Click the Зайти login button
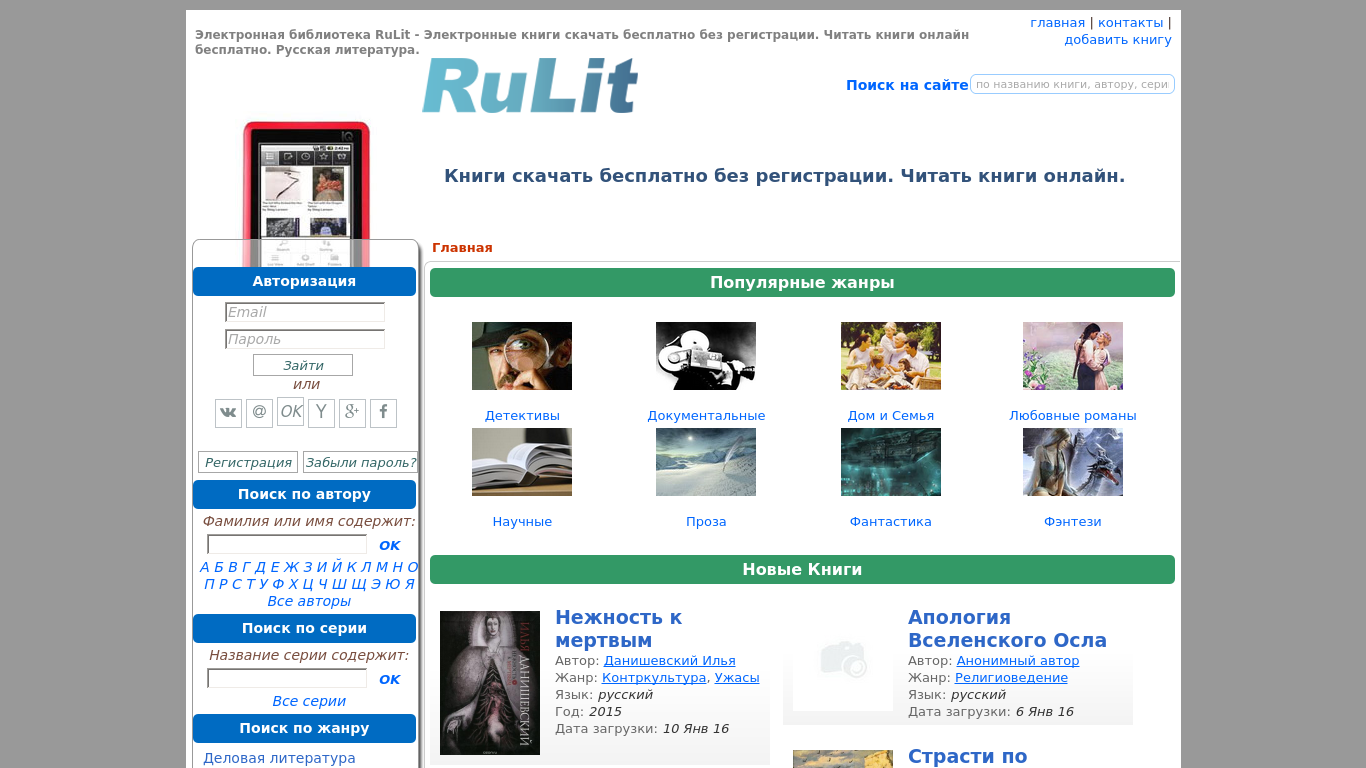This screenshot has width=1366, height=768. [x=303, y=365]
